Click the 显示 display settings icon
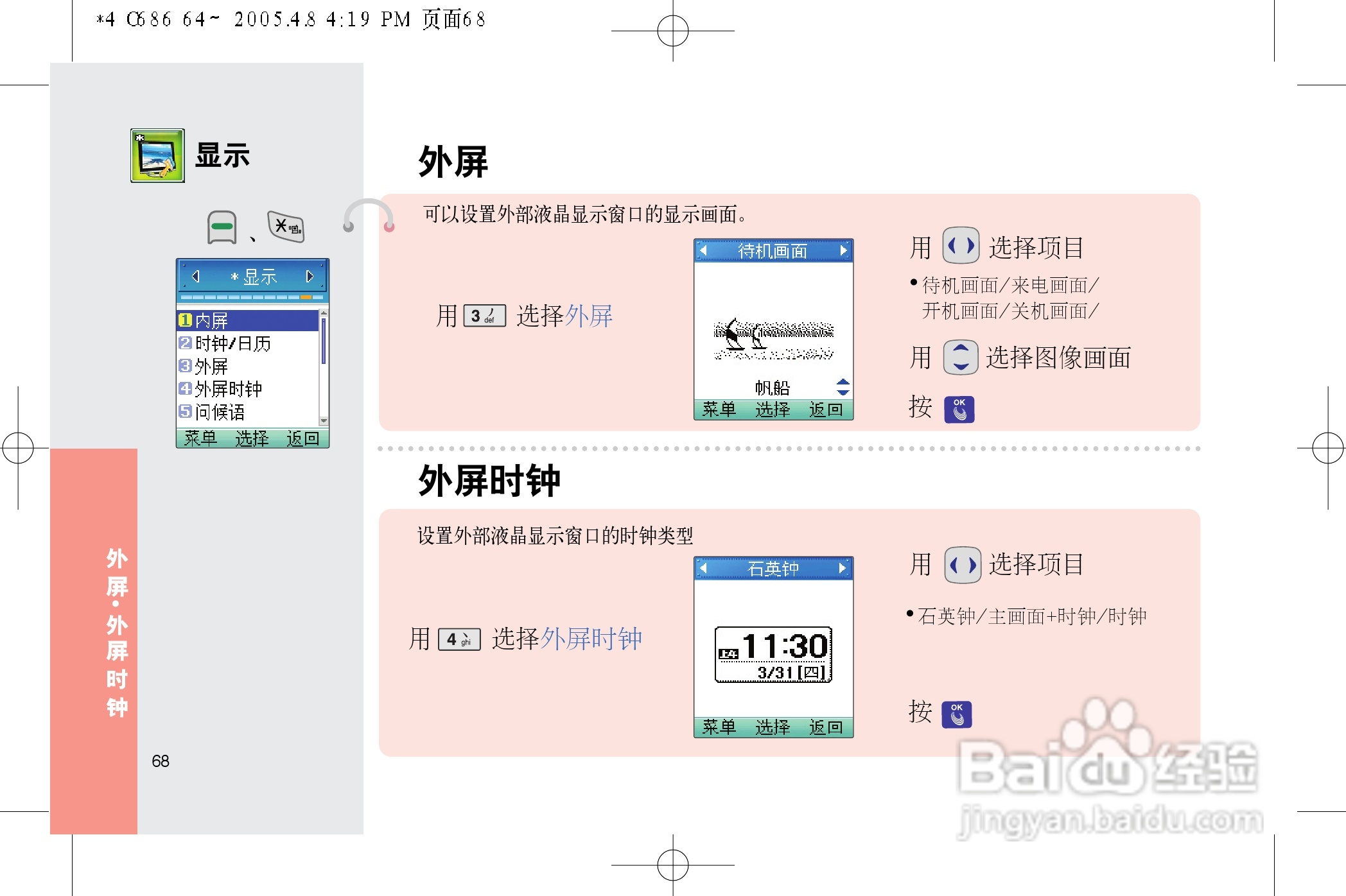The height and width of the screenshot is (896, 1346). (x=157, y=155)
